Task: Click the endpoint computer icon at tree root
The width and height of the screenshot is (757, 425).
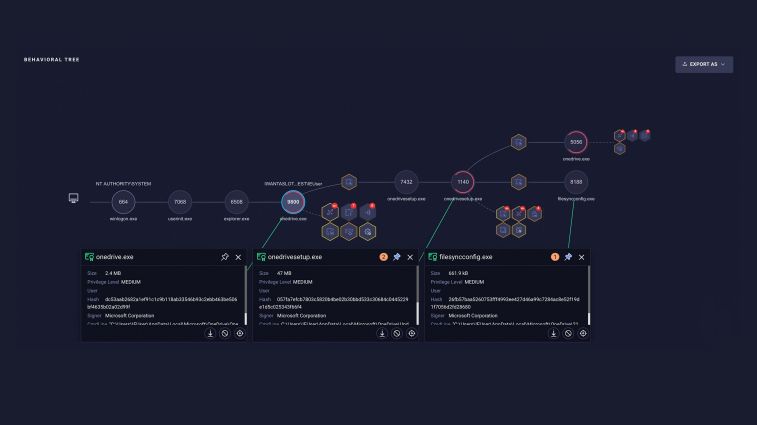Action: point(73,198)
